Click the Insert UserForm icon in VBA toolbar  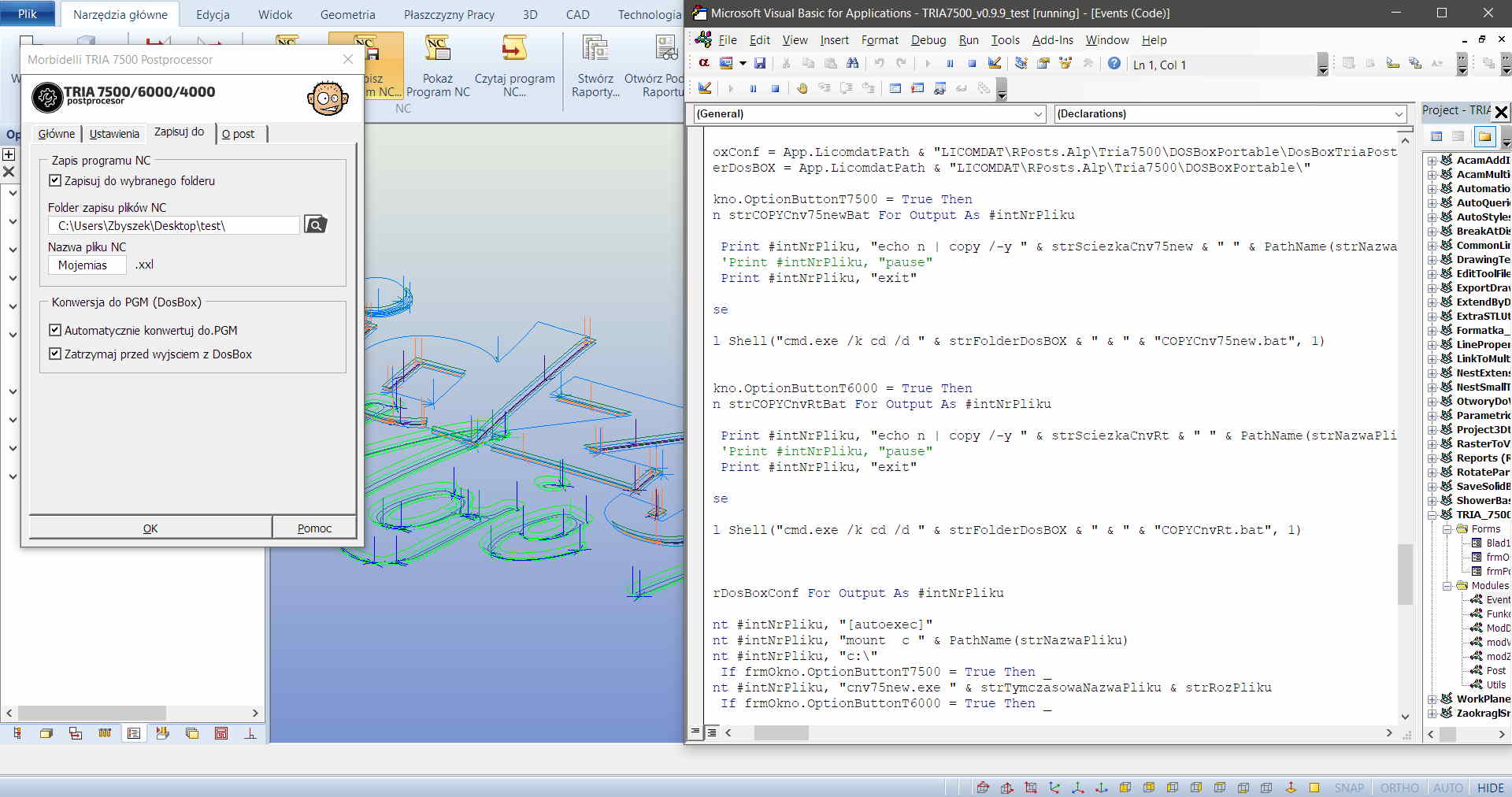click(x=726, y=63)
